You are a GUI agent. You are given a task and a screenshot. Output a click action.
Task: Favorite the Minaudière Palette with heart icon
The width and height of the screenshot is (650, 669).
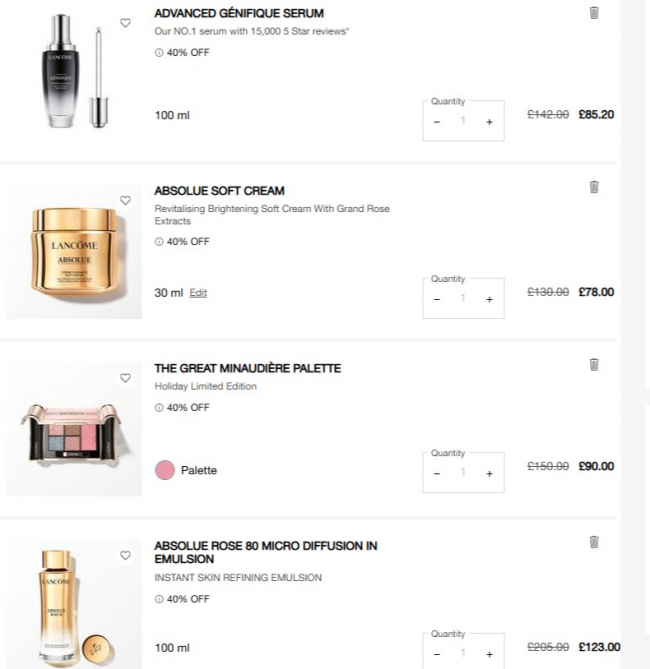point(125,378)
